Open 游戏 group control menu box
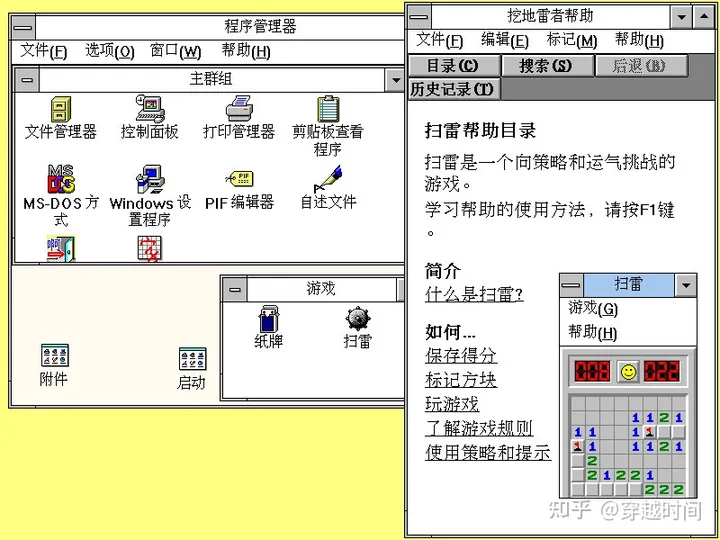 pyautogui.click(x=235, y=289)
